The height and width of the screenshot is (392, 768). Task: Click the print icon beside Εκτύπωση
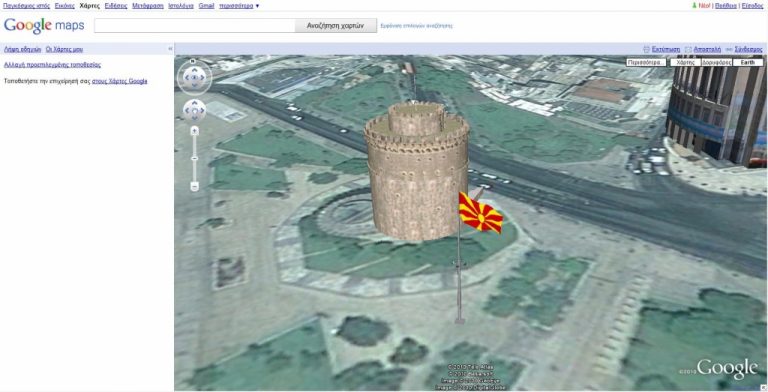point(647,49)
